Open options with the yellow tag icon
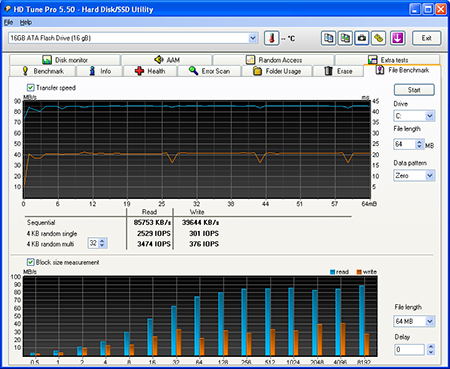 [x=378, y=38]
